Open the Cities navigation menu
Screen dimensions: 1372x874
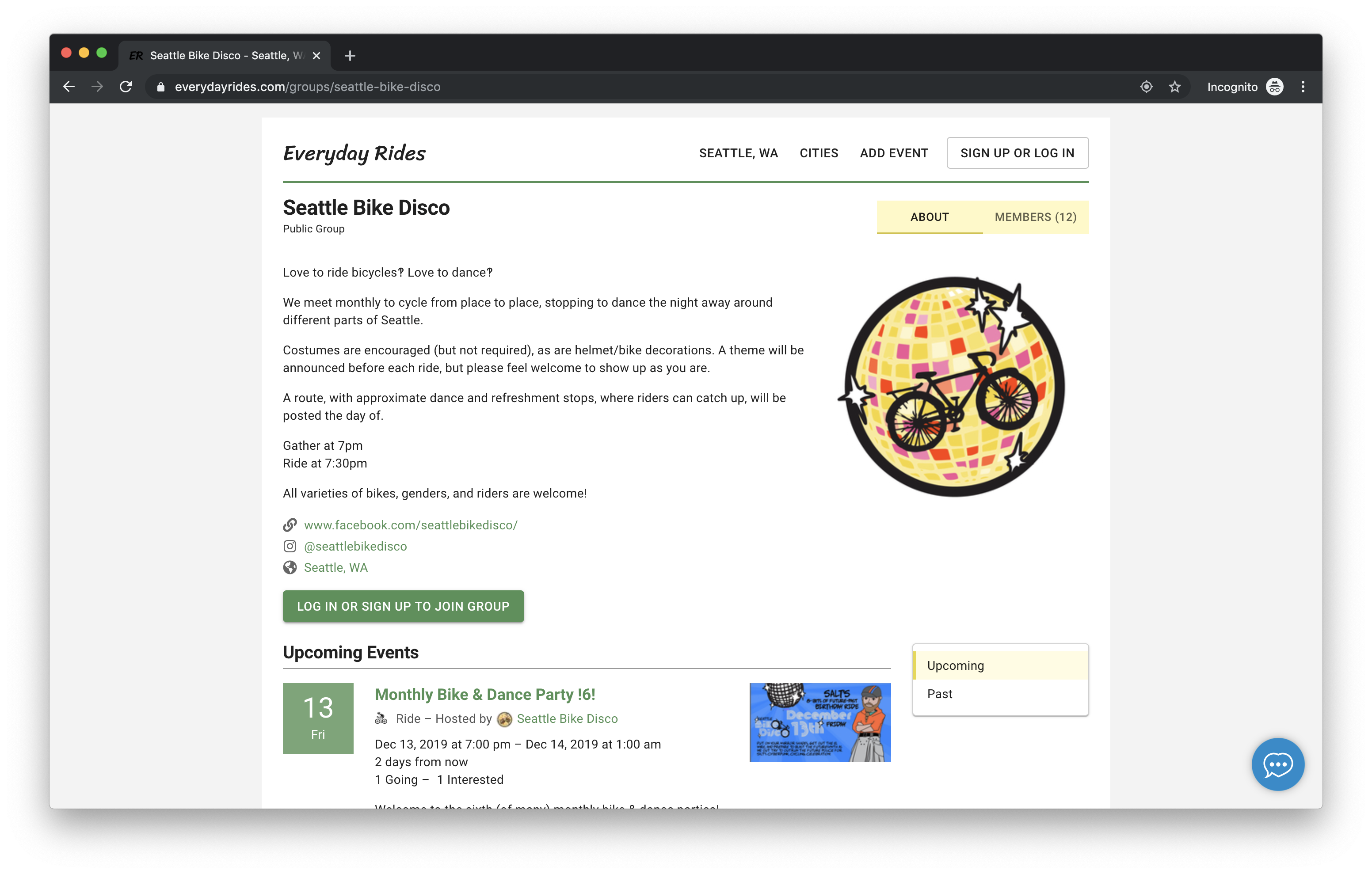coord(819,153)
